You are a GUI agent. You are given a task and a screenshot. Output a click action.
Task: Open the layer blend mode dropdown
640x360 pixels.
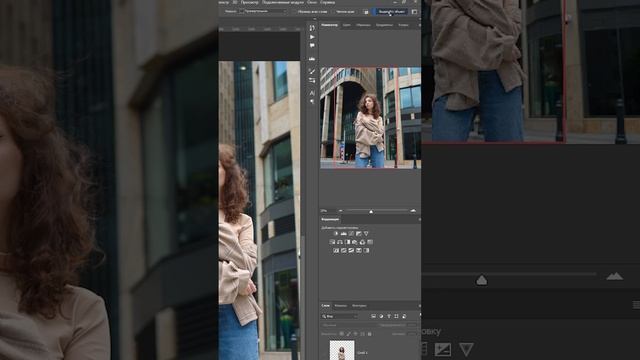(x=349, y=325)
